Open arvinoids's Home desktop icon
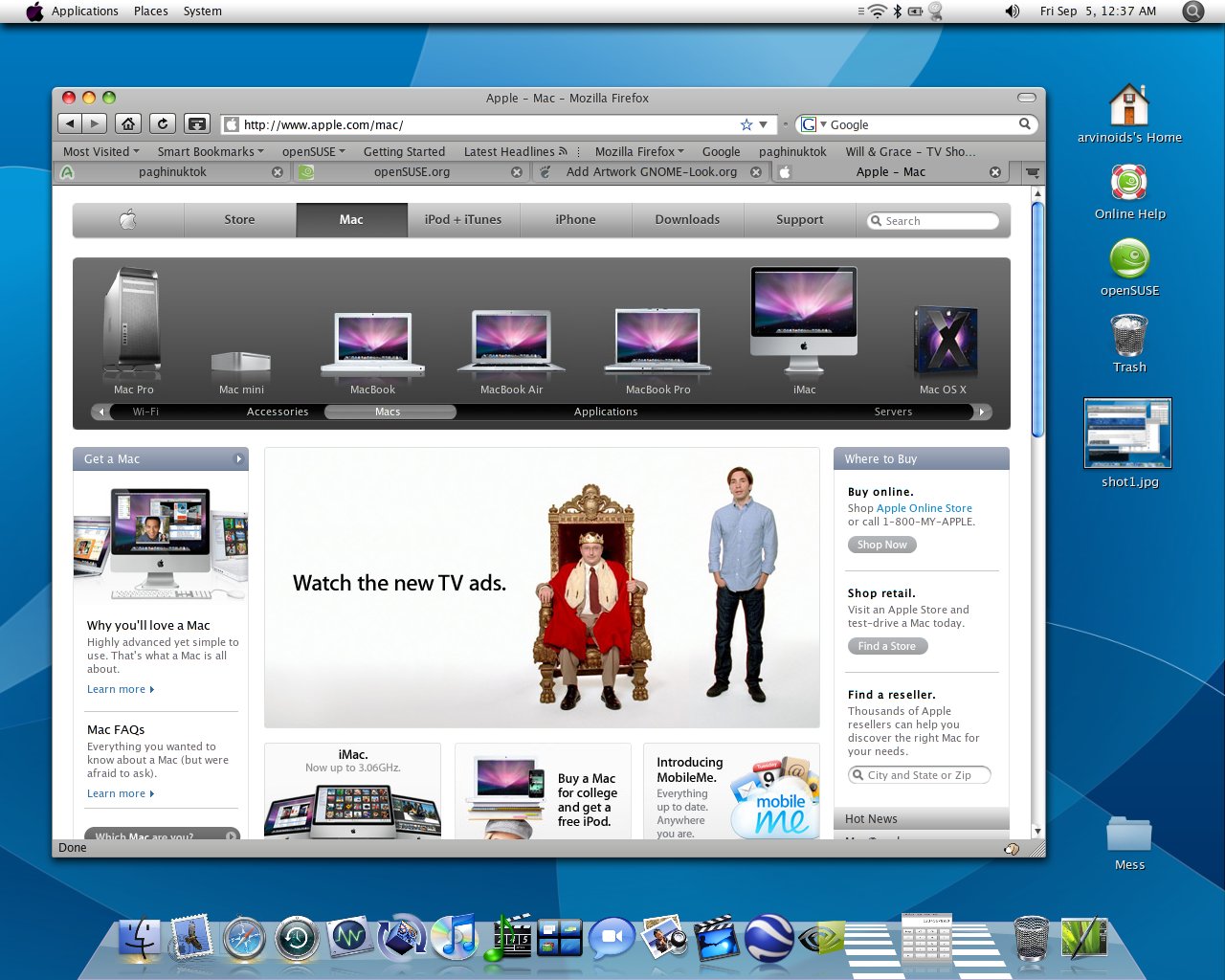Viewport: 1225px width, 980px height. coord(1129,113)
